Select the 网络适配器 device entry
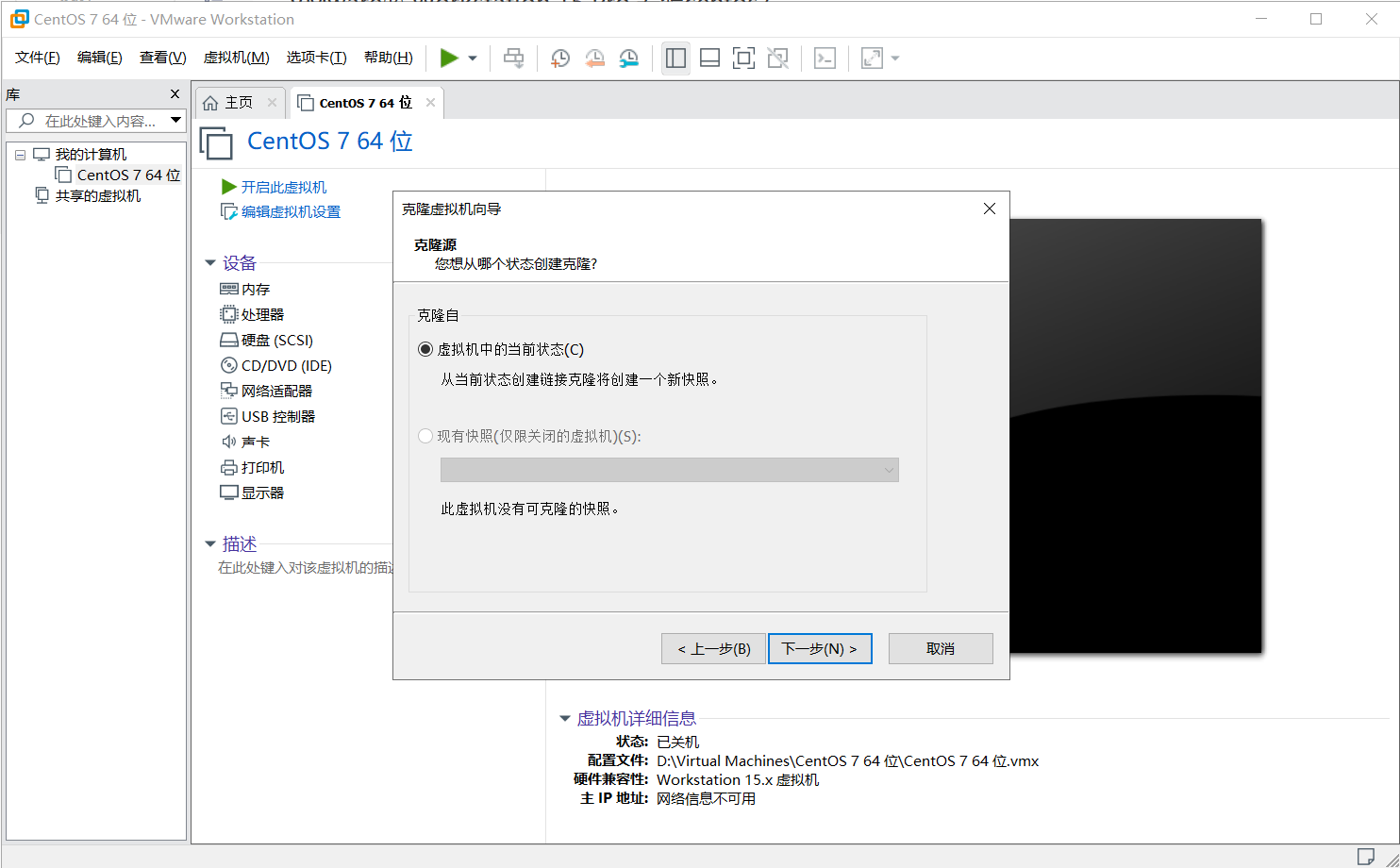The image size is (1400, 868). click(276, 392)
